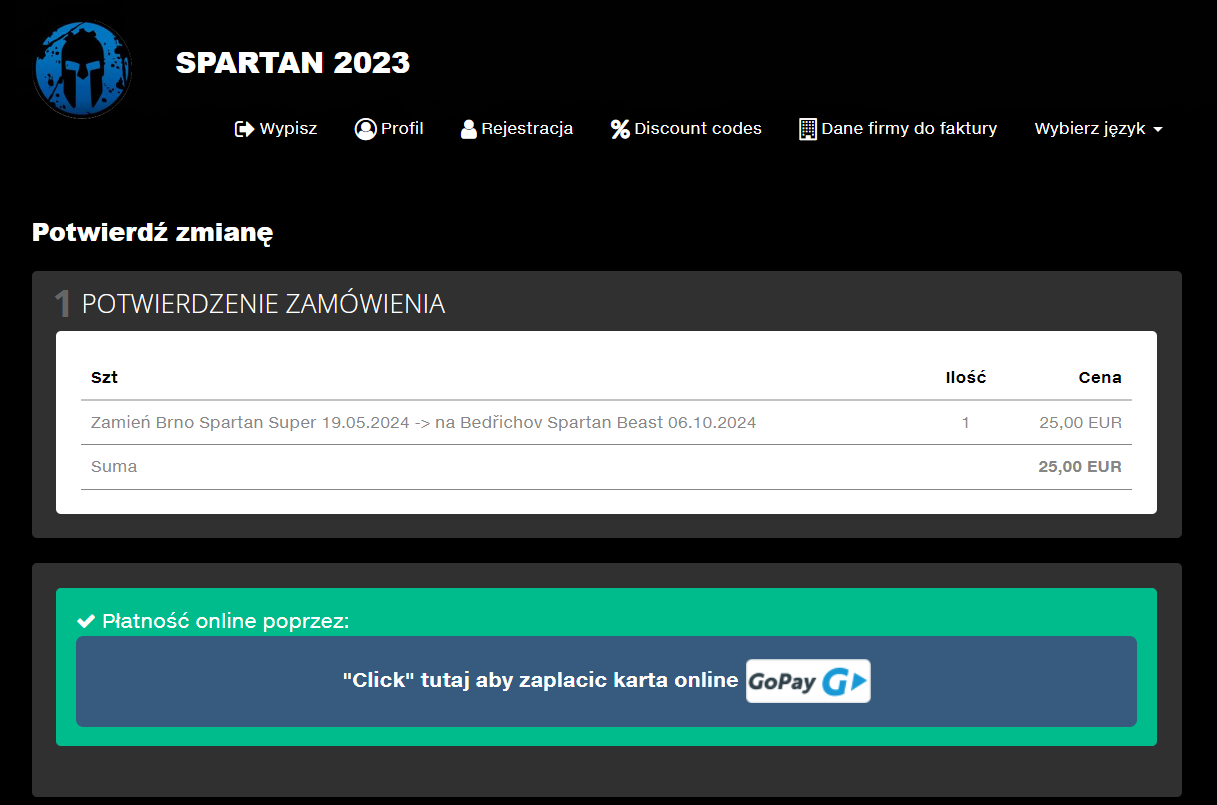Click the row price 25,00 EUR
The image size is (1217, 805).
tap(1080, 423)
